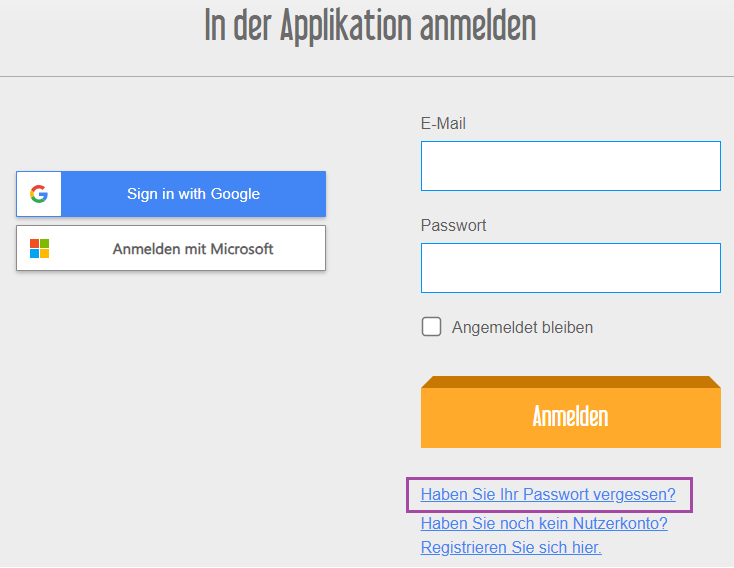Submit with the orange Anmelden button

coord(571,412)
